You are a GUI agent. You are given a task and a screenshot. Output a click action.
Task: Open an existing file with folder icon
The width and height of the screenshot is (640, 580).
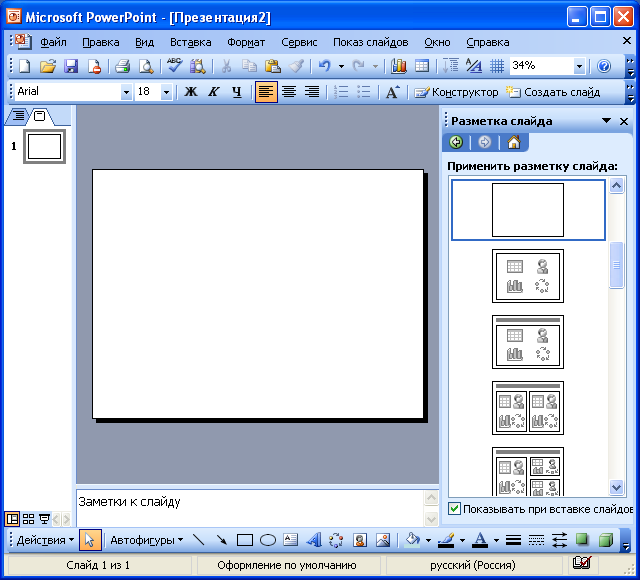point(48,66)
